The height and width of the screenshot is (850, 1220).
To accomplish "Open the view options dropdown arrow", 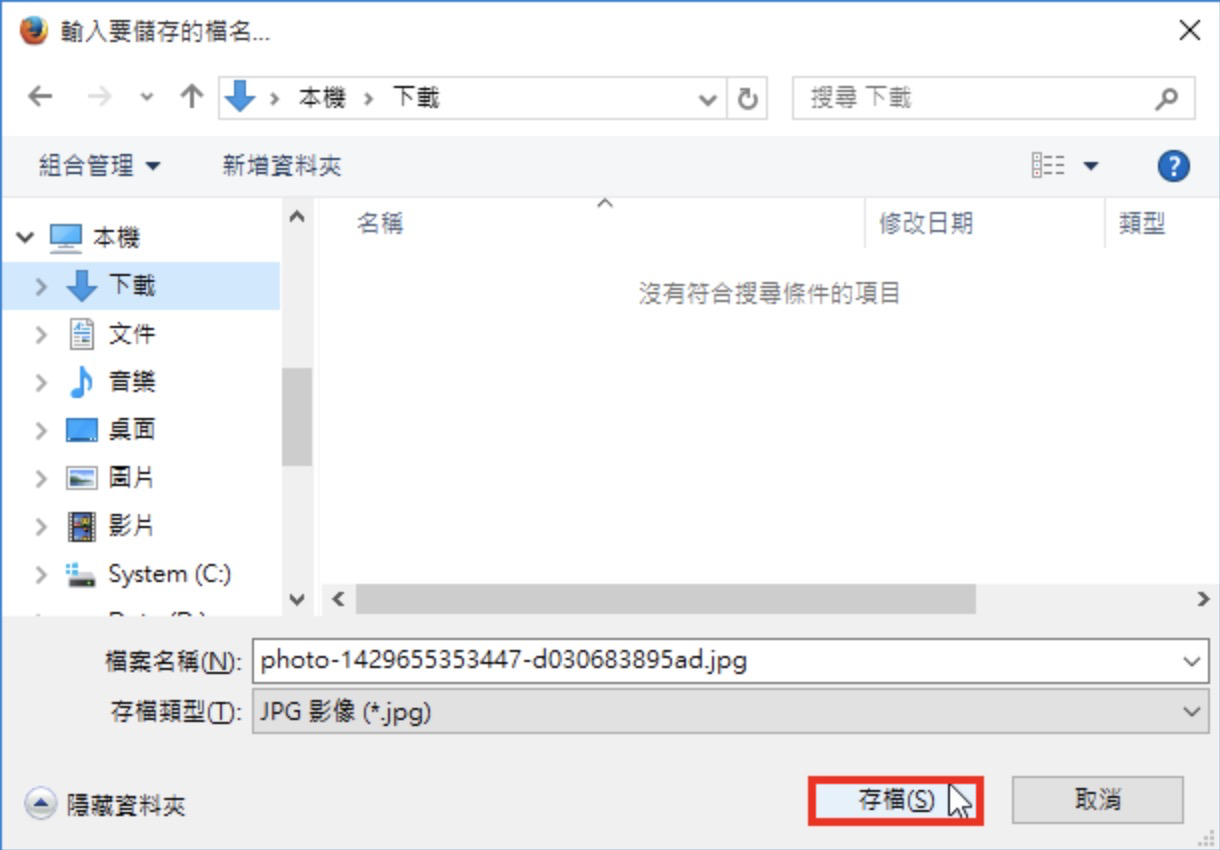I will pos(1090,166).
